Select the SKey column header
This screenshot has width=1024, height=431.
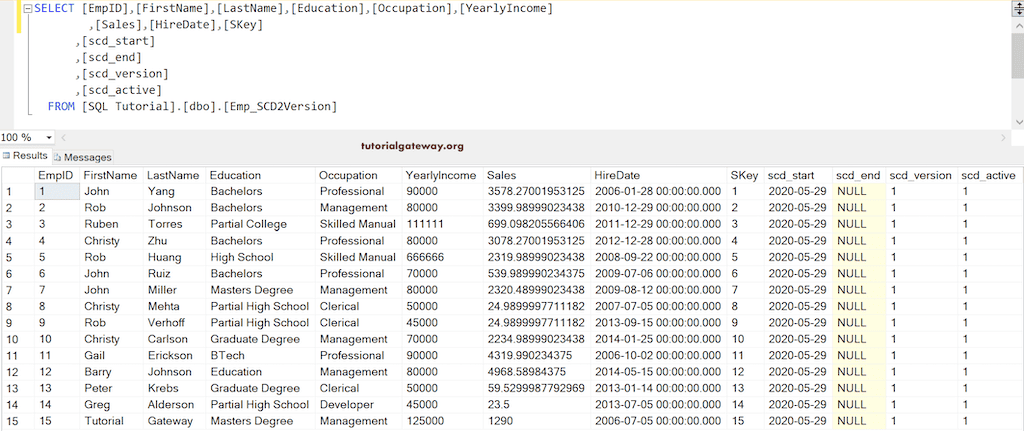click(x=746, y=175)
